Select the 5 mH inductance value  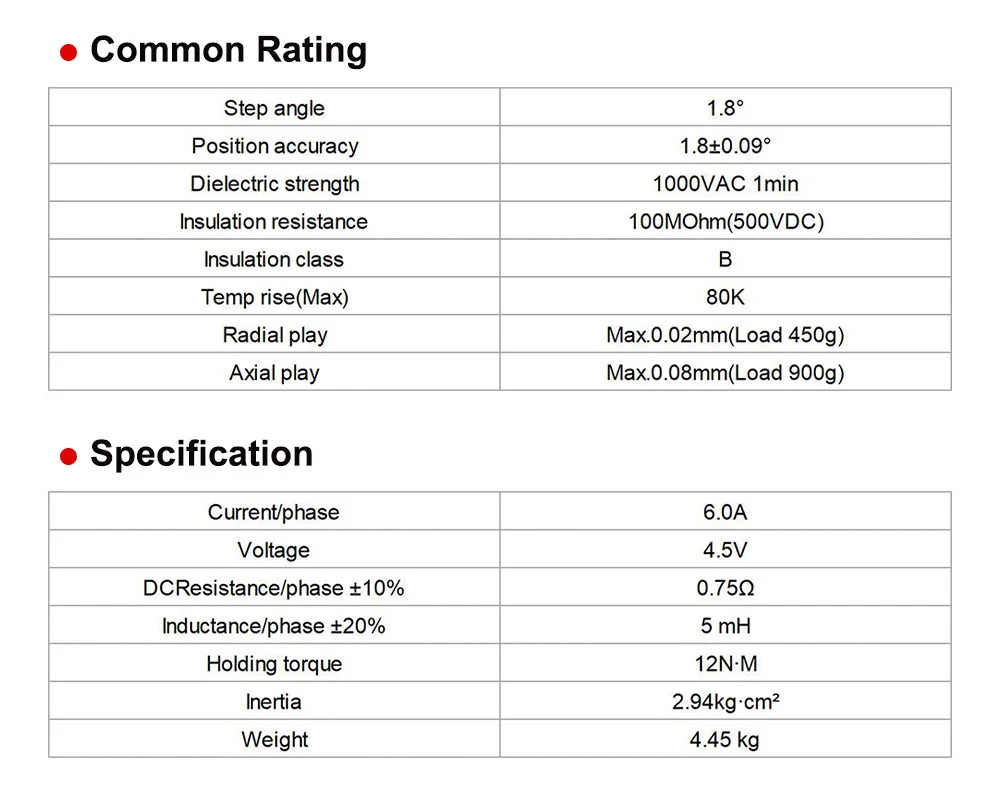coord(725,626)
